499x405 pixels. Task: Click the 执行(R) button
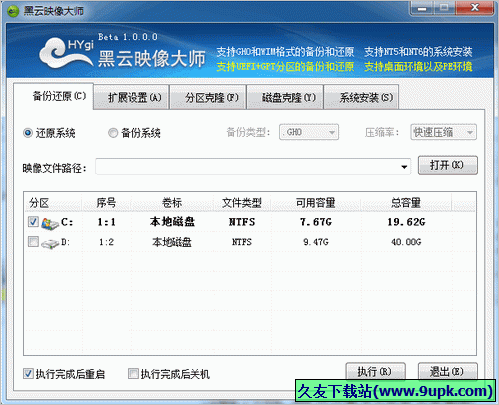point(375,371)
